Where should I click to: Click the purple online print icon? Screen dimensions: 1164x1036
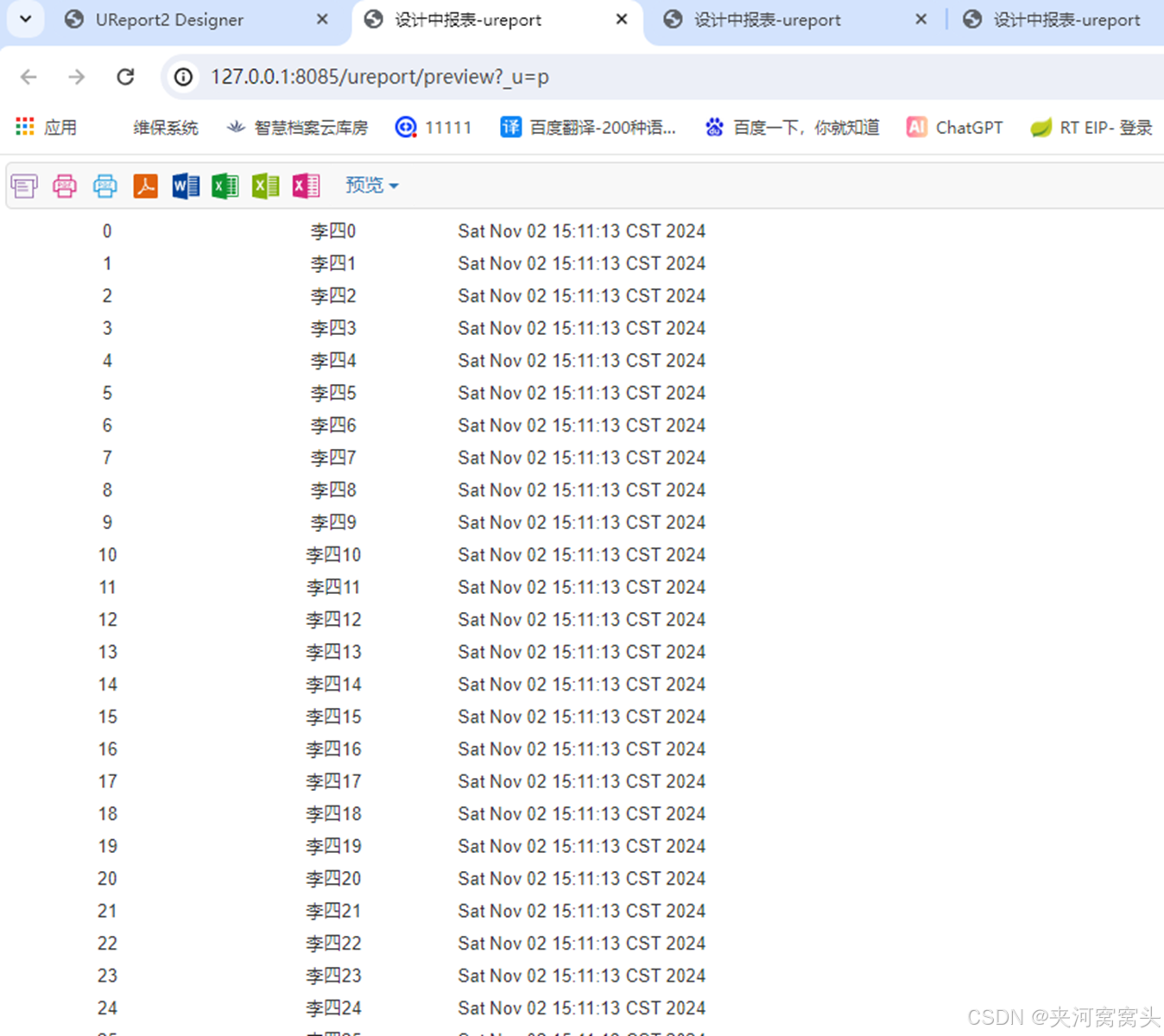[24, 186]
